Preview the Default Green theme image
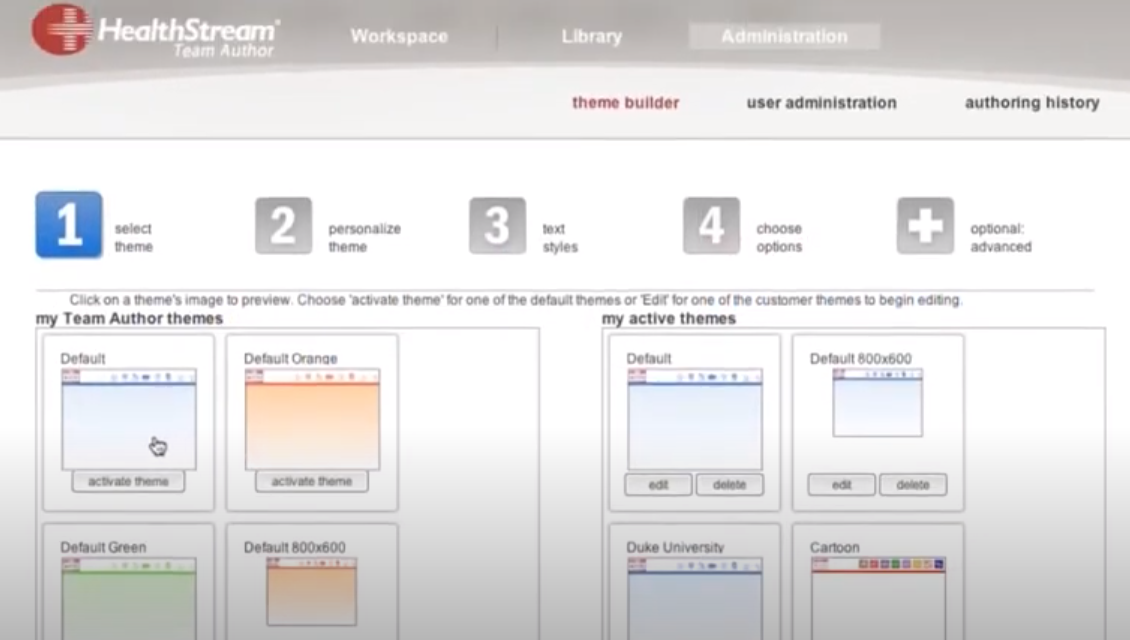 coord(129,598)
